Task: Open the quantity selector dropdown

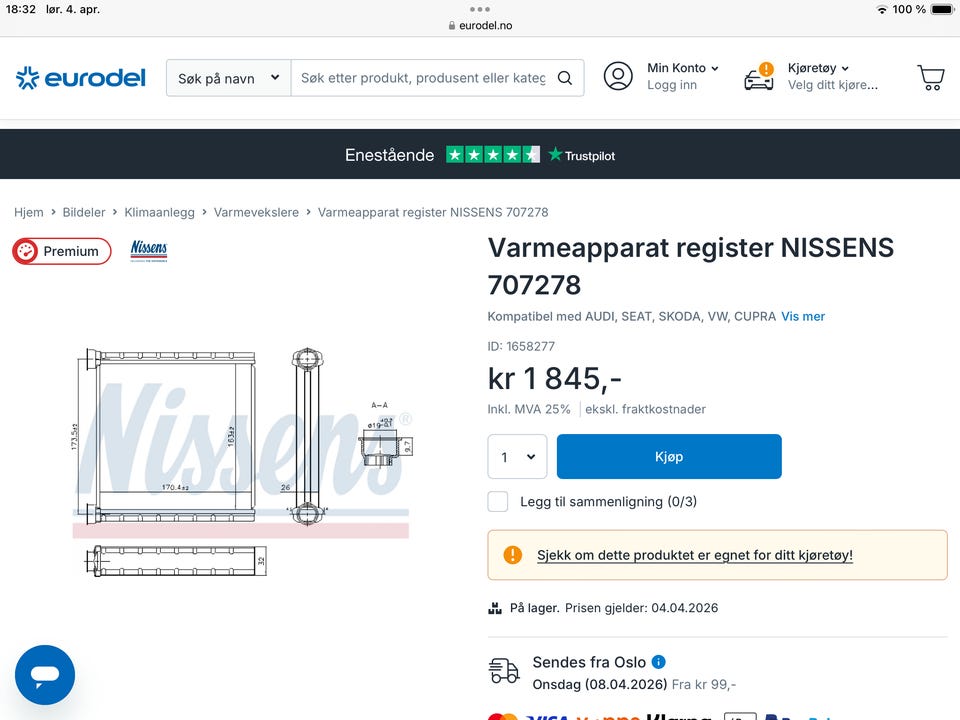Action: click(517, 457)
